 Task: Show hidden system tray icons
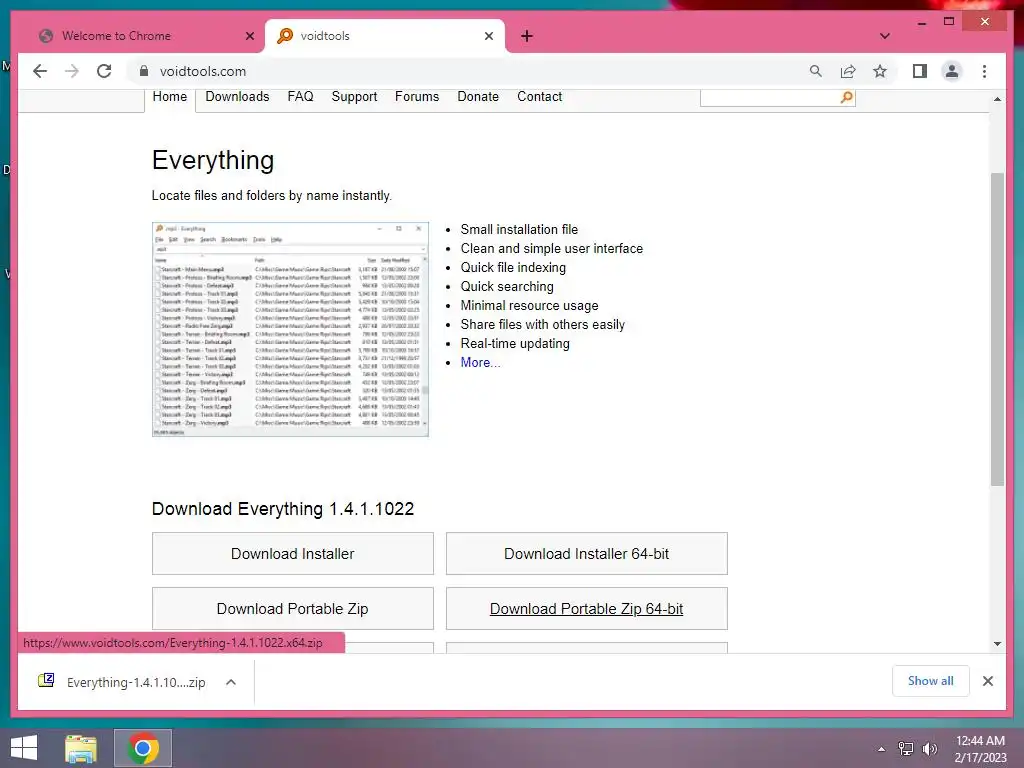[882, 749]
